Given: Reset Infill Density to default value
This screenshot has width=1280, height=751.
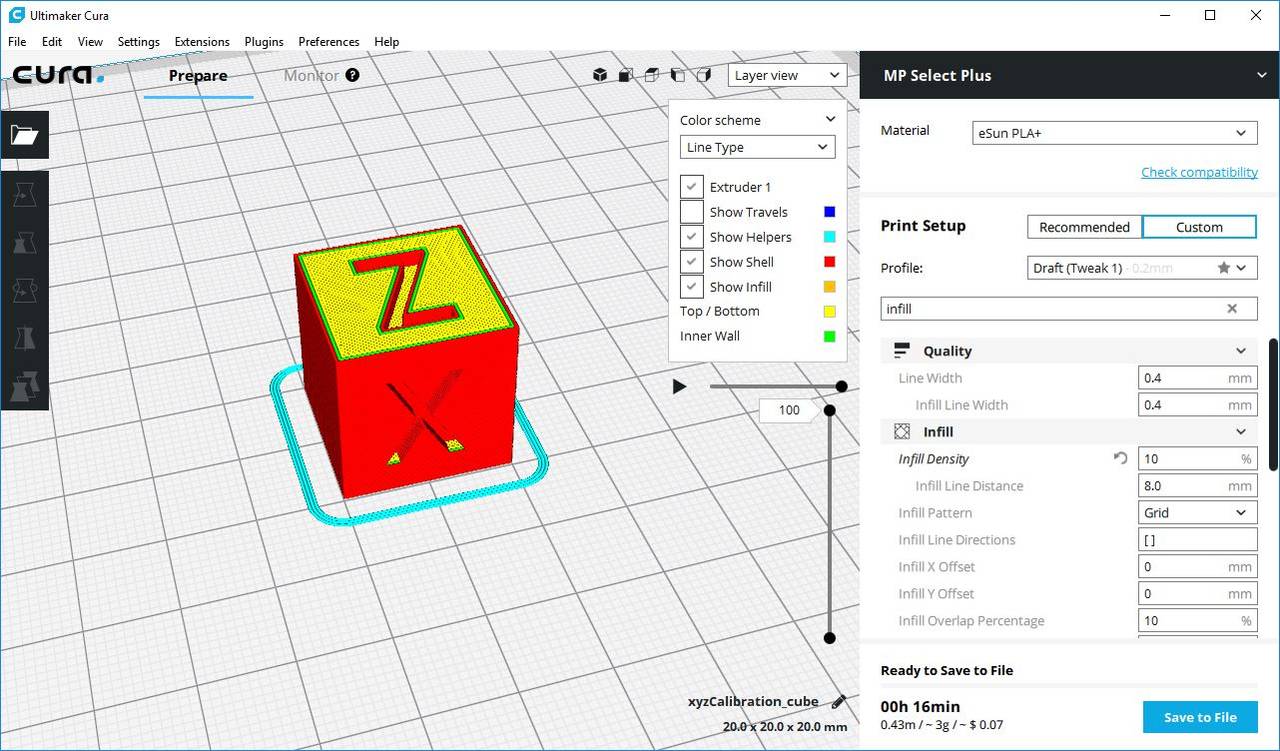Looking at the screenshot, I should (1120, 458).
